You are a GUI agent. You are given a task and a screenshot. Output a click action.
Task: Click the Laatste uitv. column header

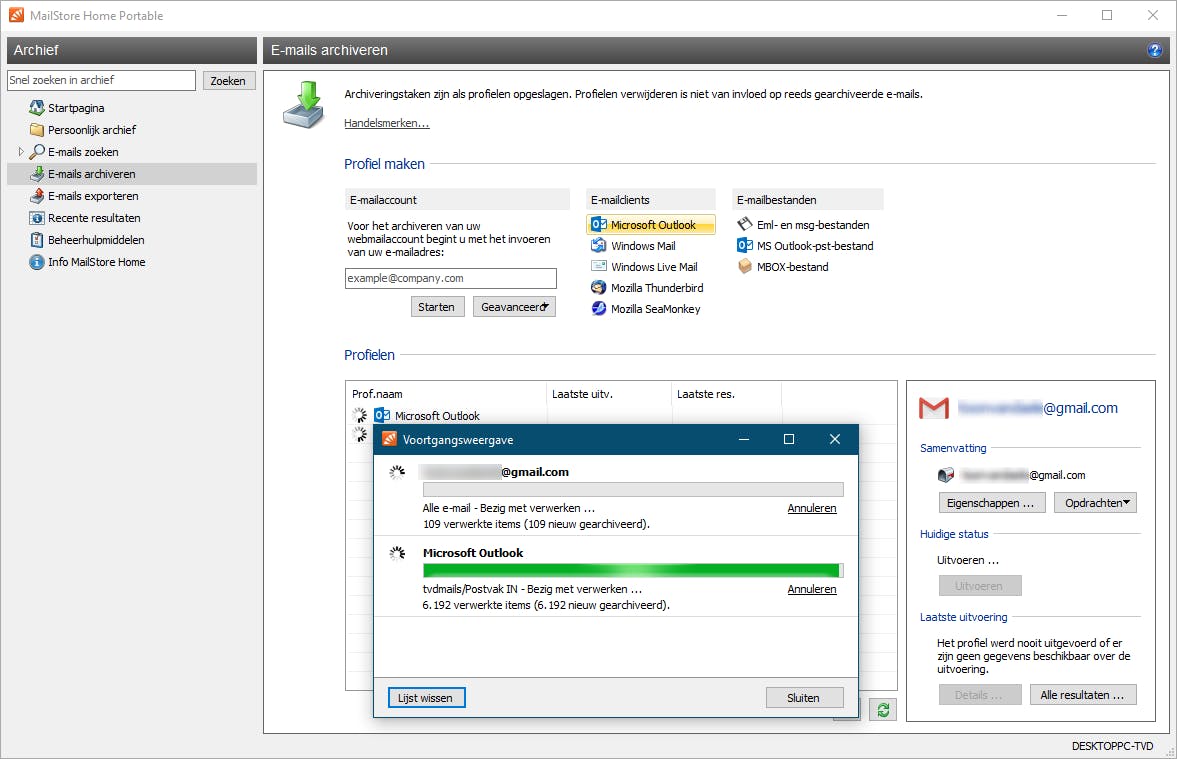(609, 393)
